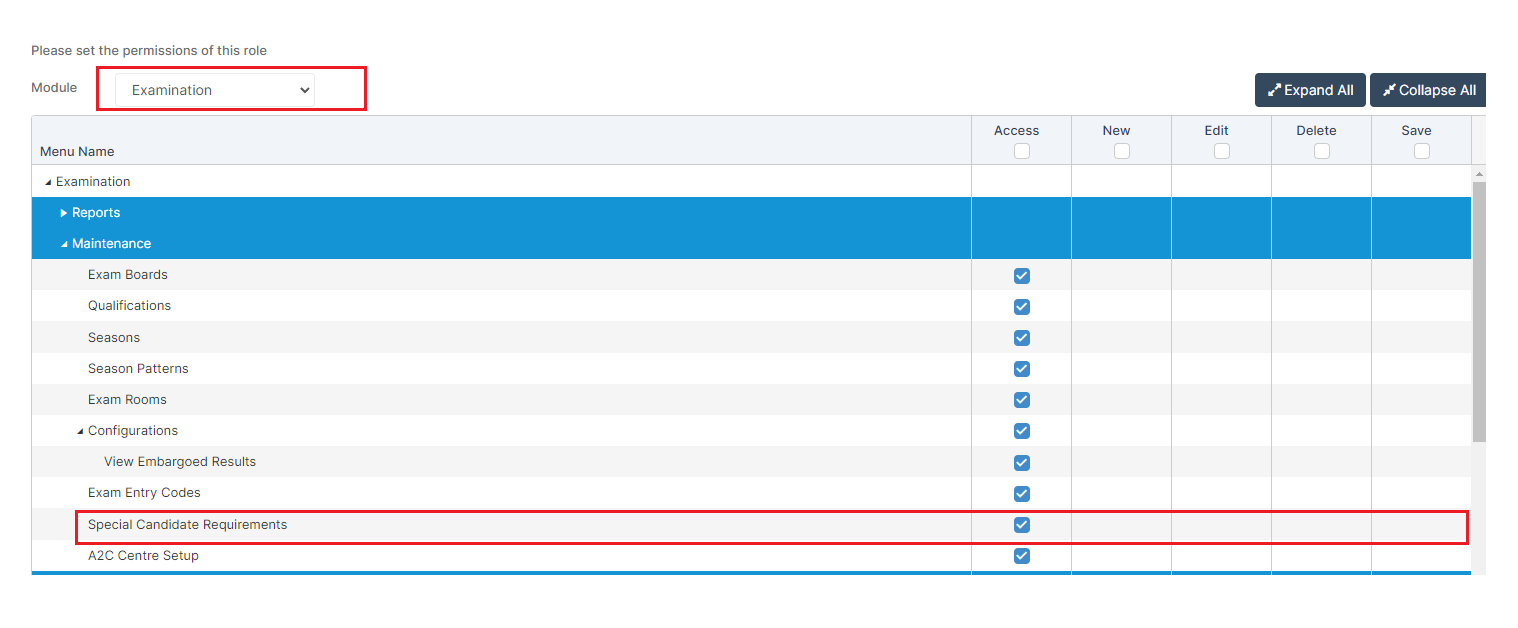Screen dimensions: 1518x628
Task: Uncheck Access for Season Patterns
Action: pyautogui.click(x=1022, y=369)
